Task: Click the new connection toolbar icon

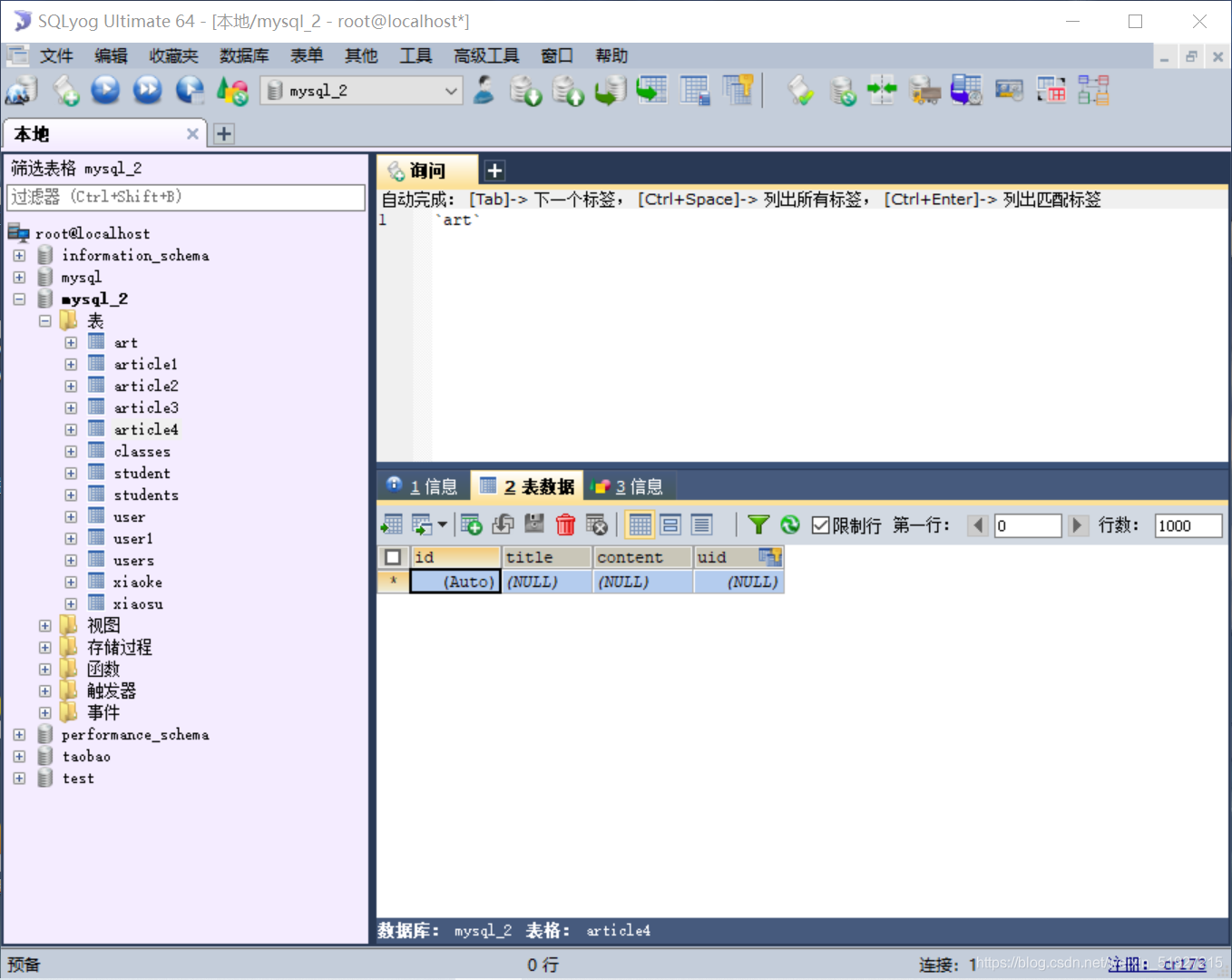Action: coord(22,91)
